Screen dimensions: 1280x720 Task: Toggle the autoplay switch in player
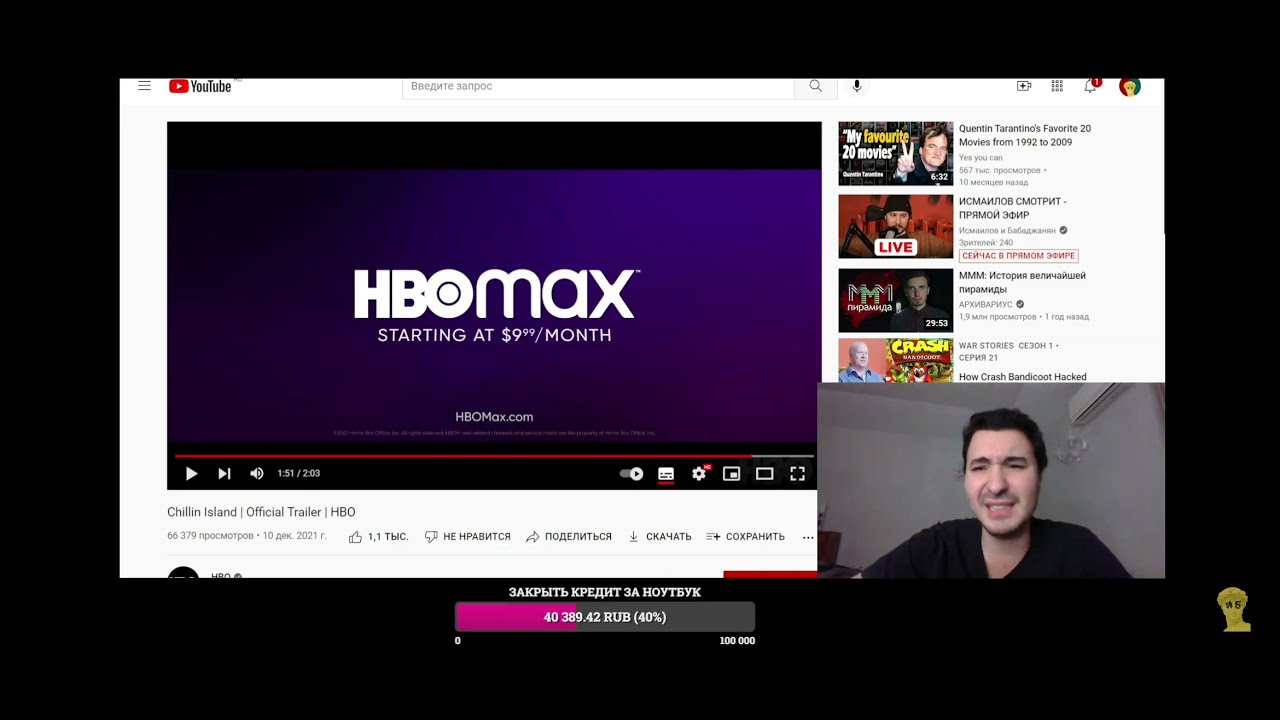tap(632, 474)
